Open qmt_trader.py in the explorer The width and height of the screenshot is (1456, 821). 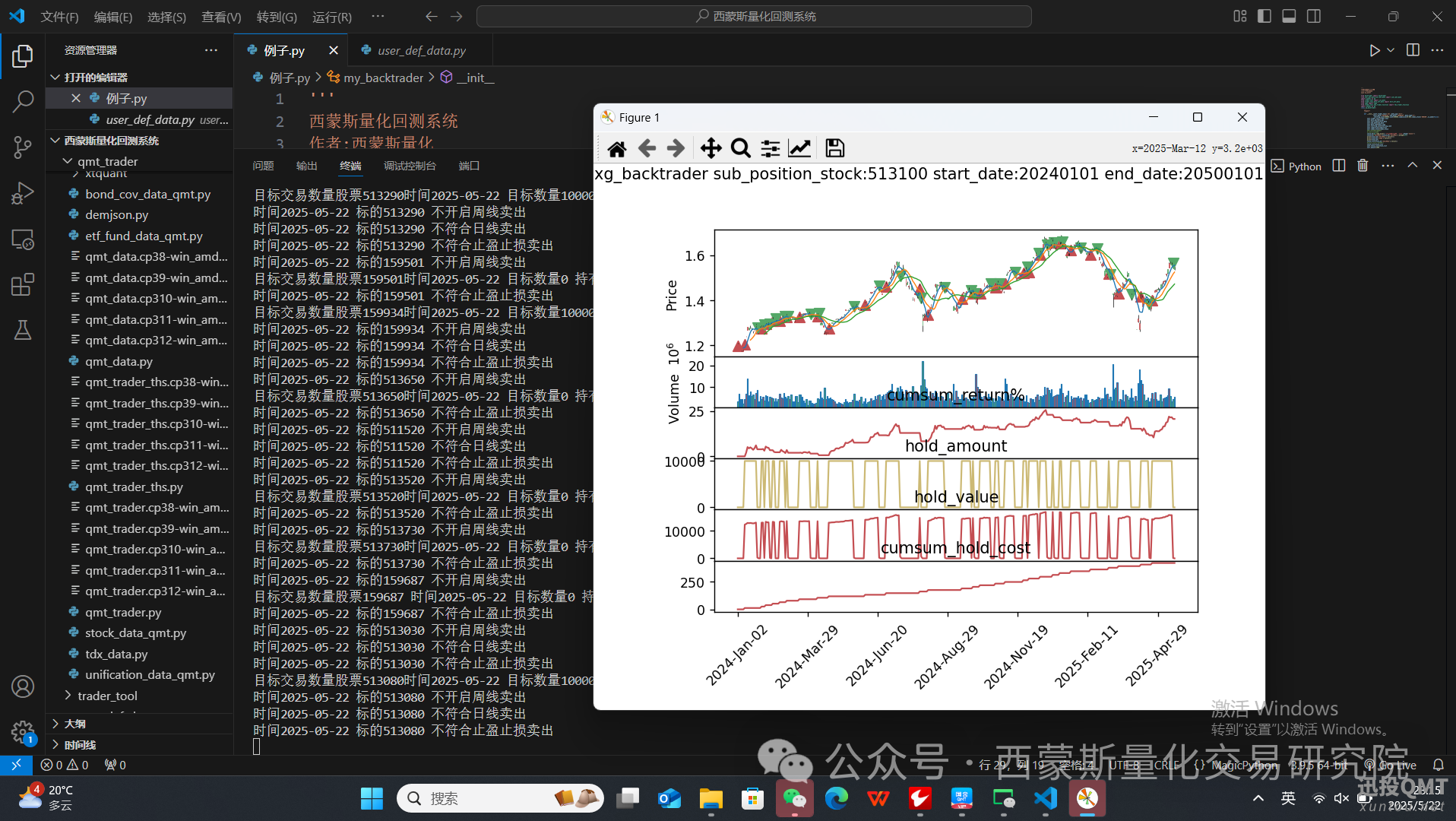[123, 612]
